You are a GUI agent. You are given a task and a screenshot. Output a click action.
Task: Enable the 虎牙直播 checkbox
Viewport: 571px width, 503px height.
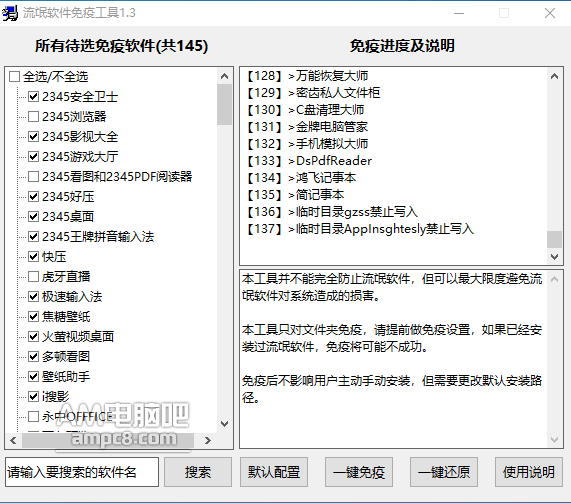[x=34, y=276]
